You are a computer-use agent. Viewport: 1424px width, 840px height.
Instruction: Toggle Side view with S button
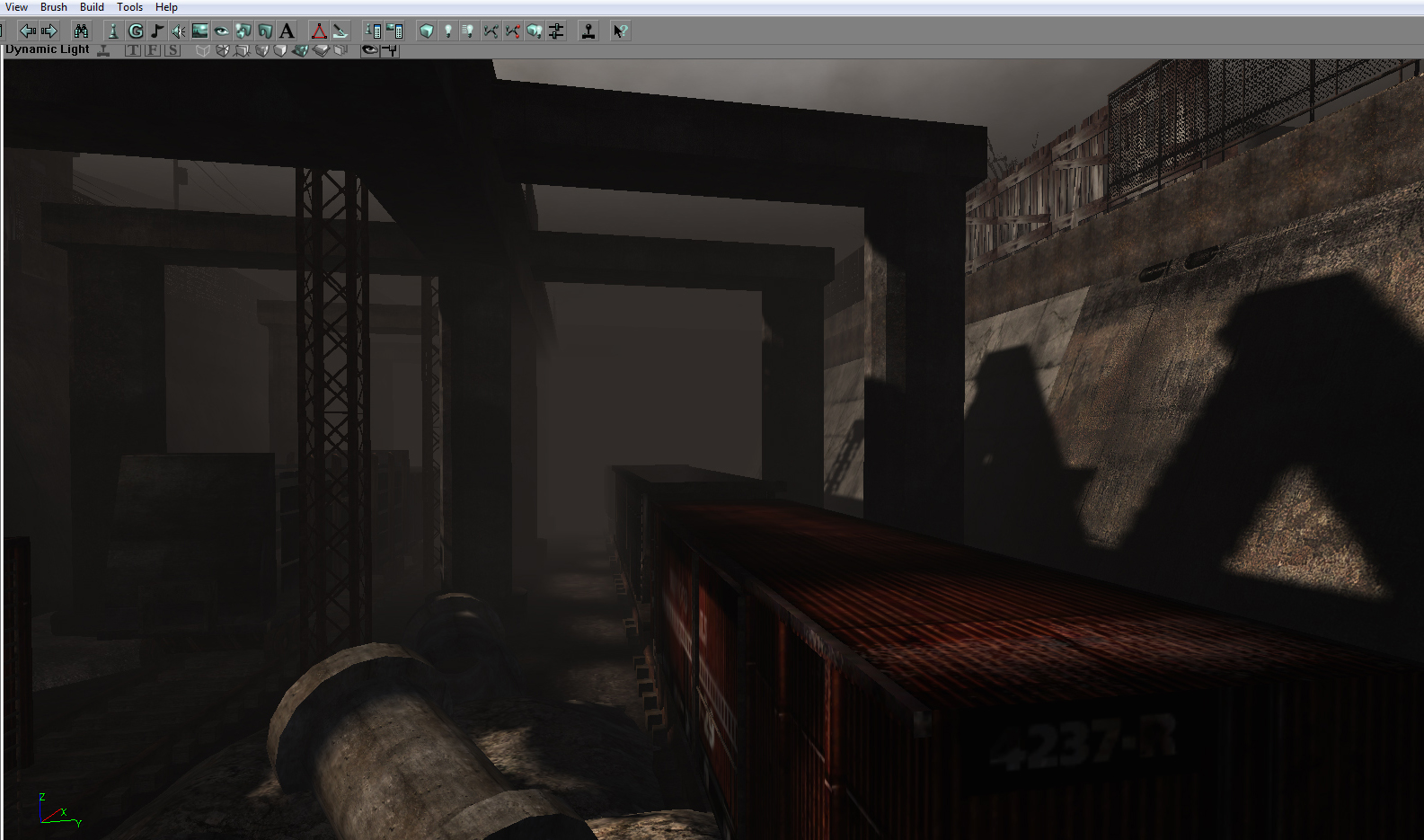172,50
